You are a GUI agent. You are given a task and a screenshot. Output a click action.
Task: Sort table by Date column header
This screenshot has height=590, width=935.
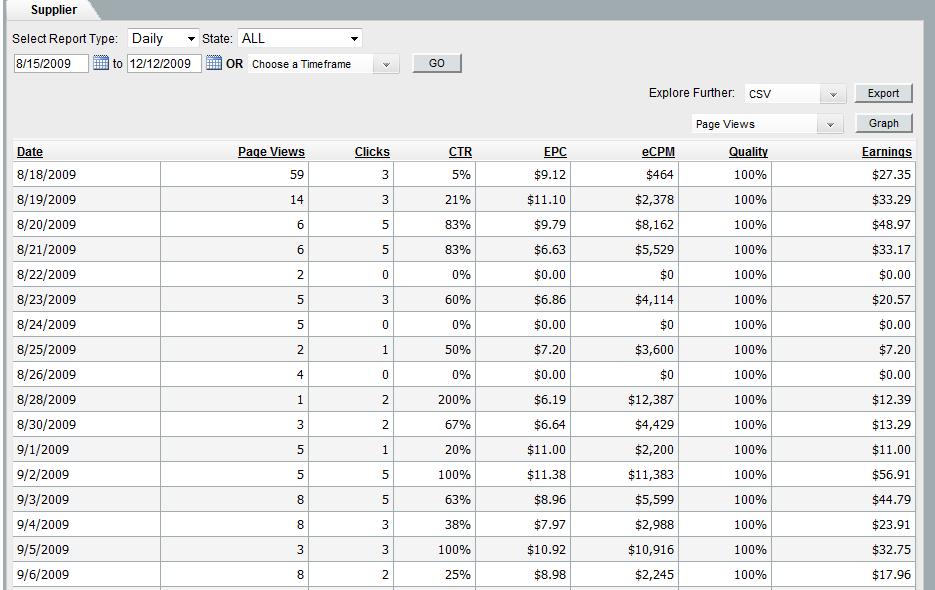[30, 152]
